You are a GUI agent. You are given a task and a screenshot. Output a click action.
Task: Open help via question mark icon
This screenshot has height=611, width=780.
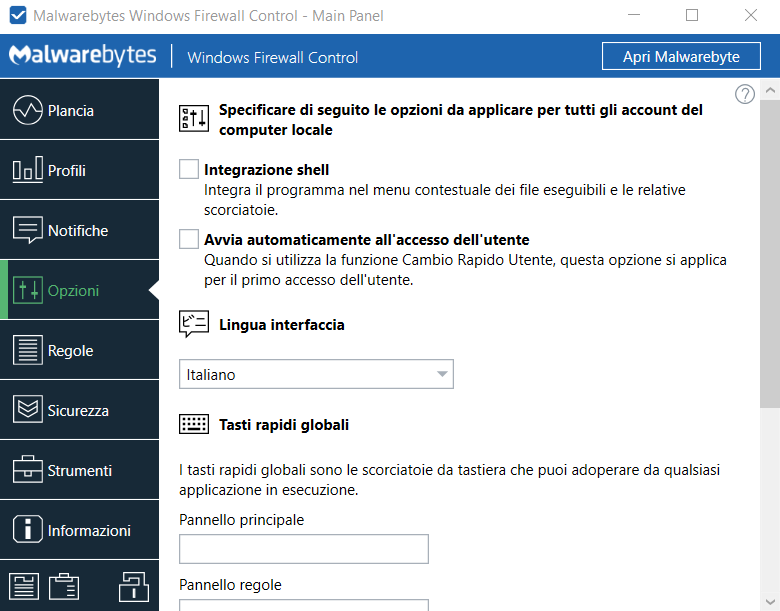tap(745, 94)
